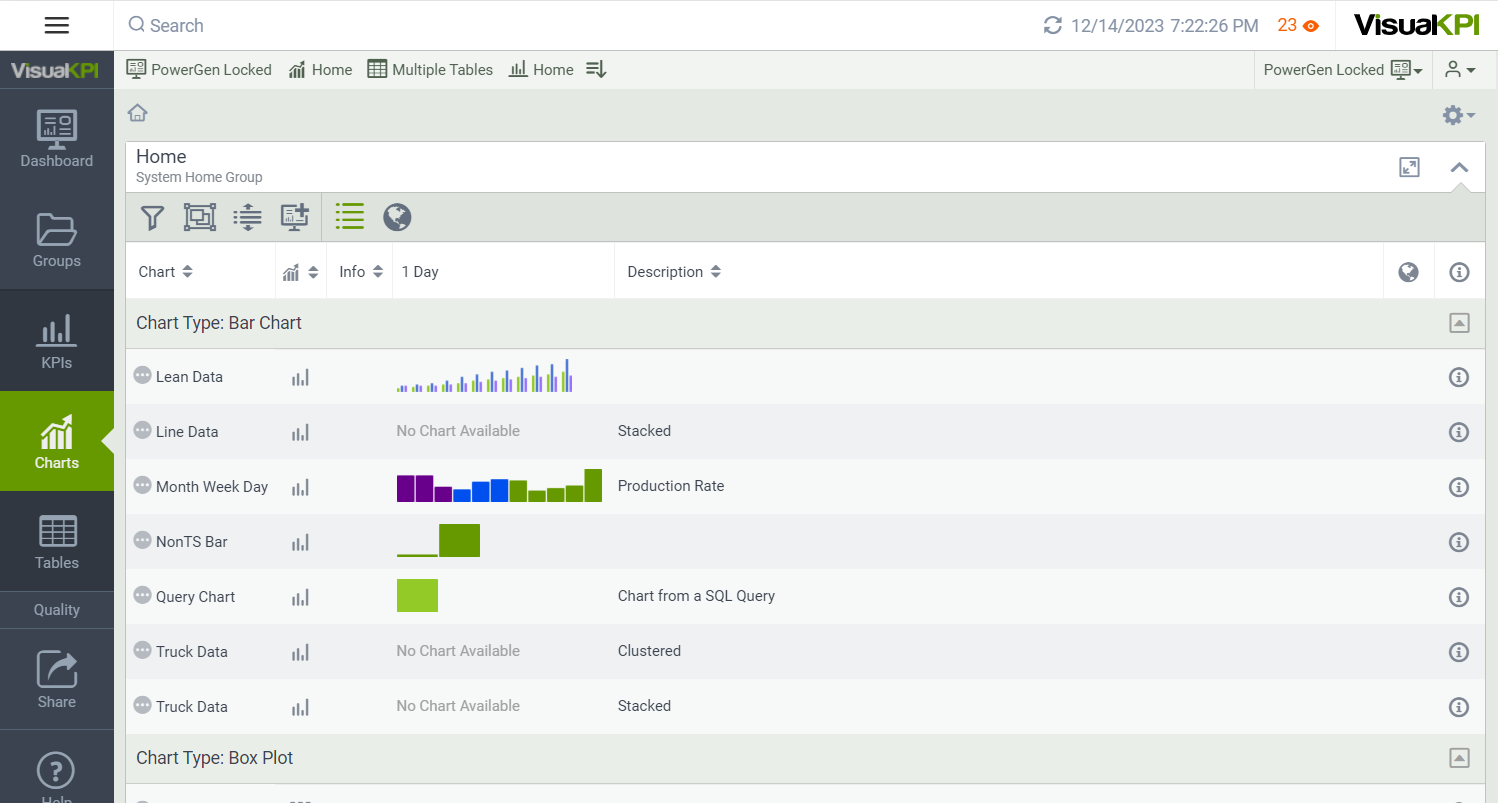Screen dimensions: 1498x803
Task: Open info icon for Lean Data row
Action: point(1459,377)
